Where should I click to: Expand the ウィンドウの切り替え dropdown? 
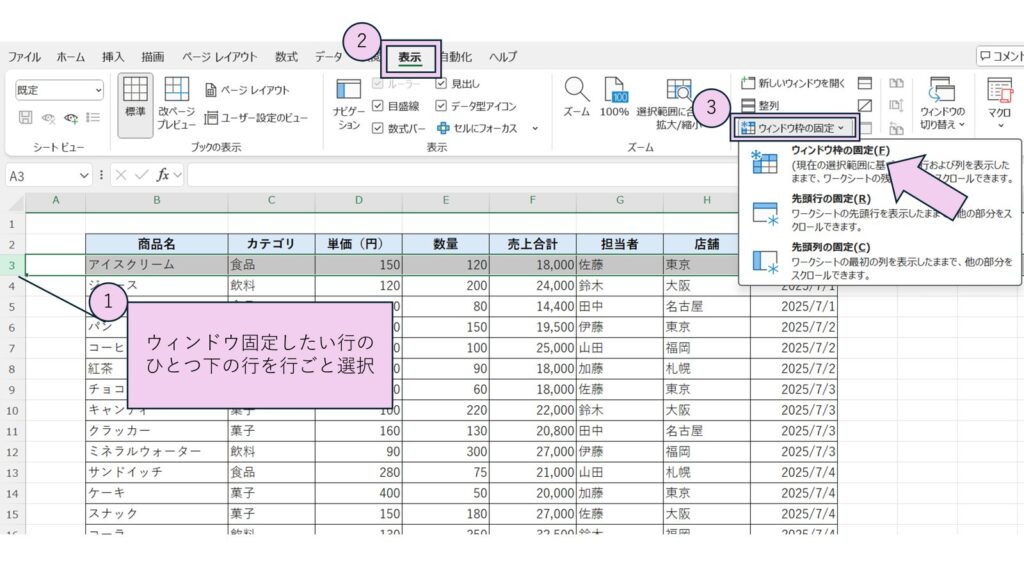pos(941,105)
